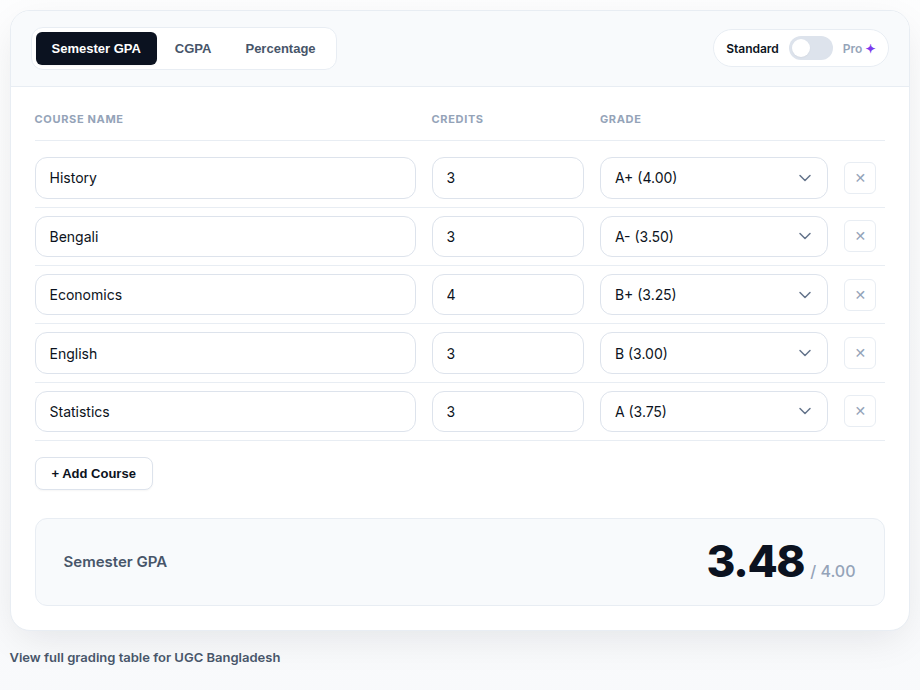Image resolution: width=920 pixels, height=690 pixels.
Task: Click the Semester GPA result label
Action: 115,562
